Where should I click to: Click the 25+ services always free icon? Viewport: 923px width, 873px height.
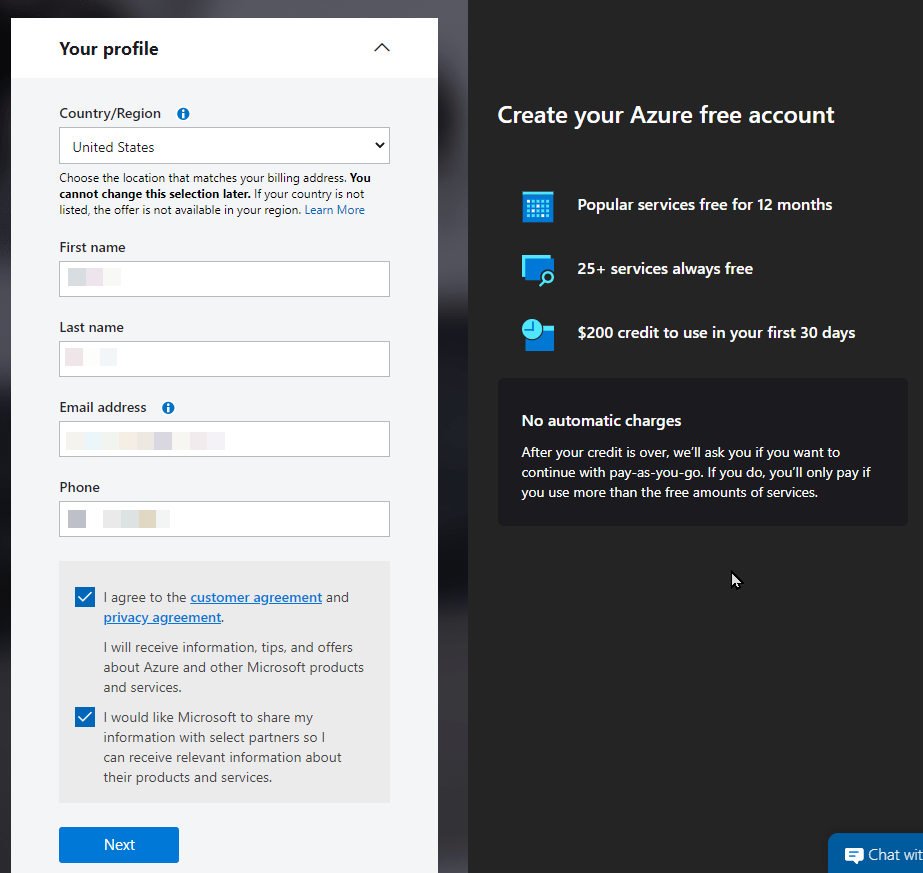pos(537,270)
